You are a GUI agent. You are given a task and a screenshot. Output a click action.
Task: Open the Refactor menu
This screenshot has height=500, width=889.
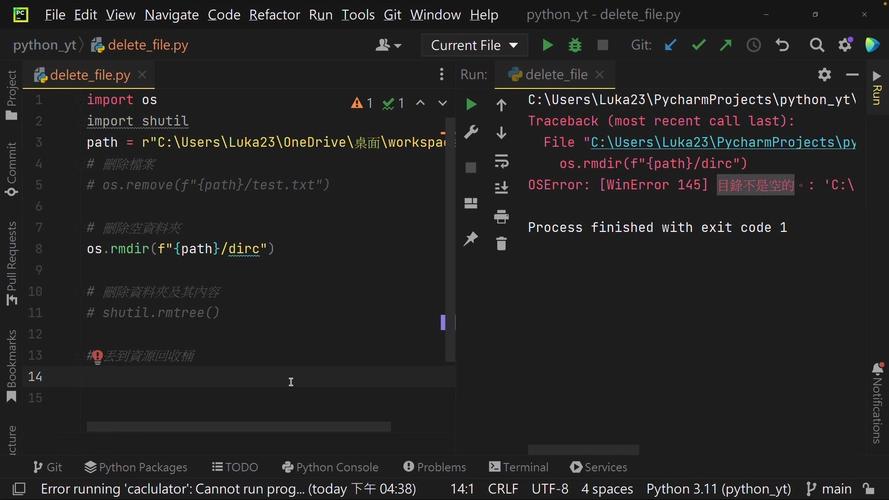(274, 15)
